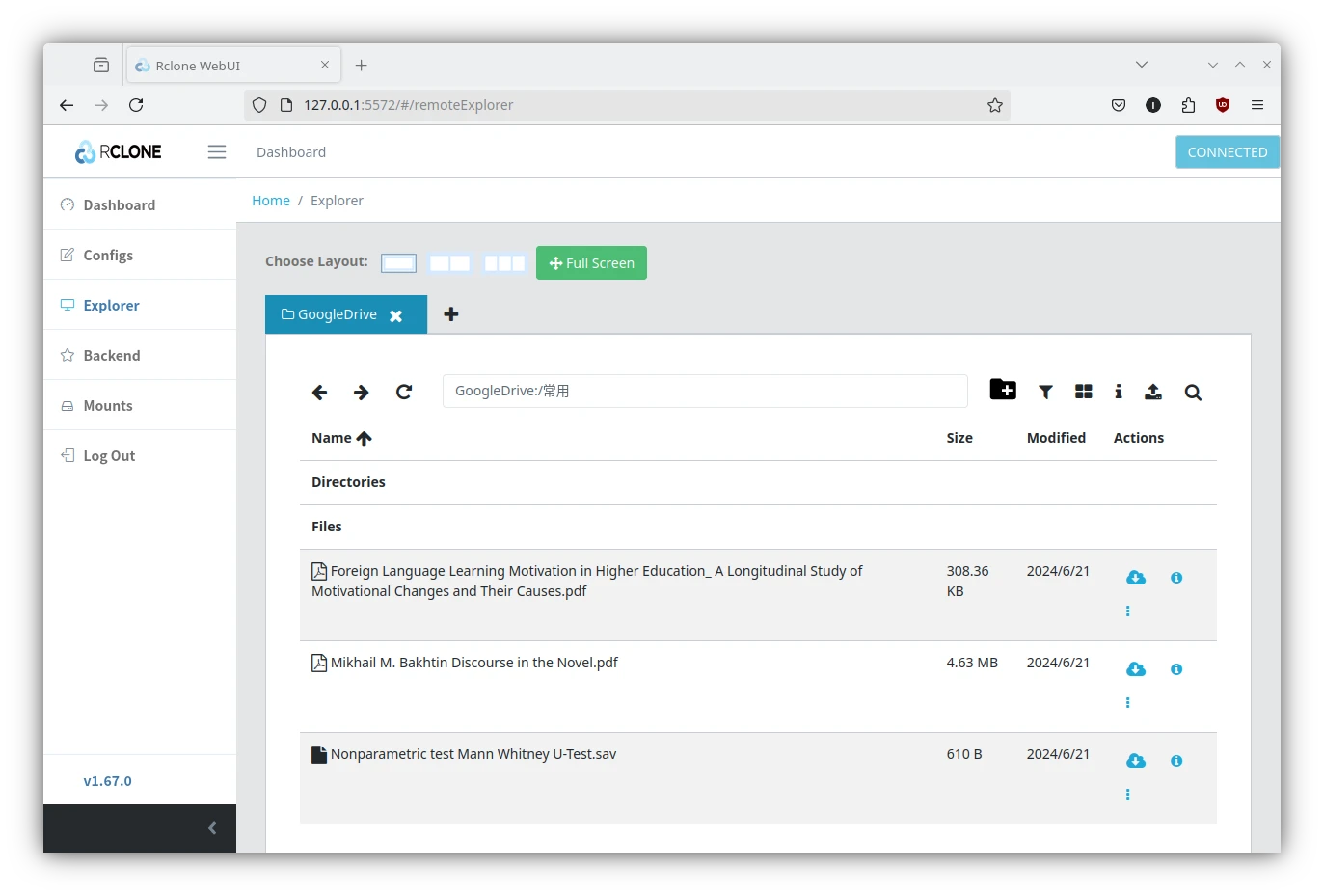Switch to grid view layout icon
The height and width of the screenshot is (896, 1324).
[x=1084, y=392]
